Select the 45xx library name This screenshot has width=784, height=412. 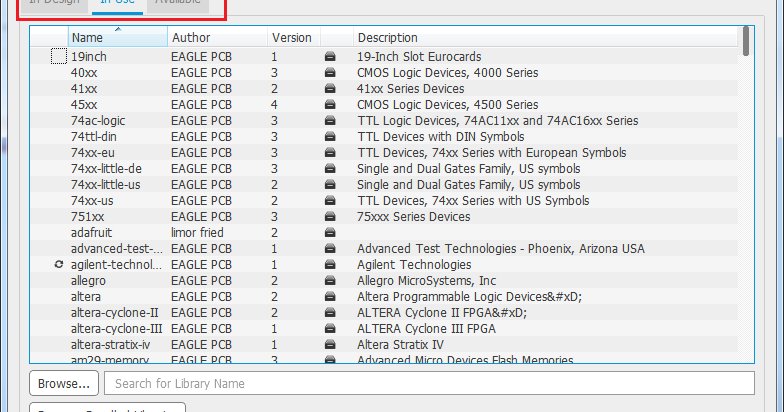[84, 104]
